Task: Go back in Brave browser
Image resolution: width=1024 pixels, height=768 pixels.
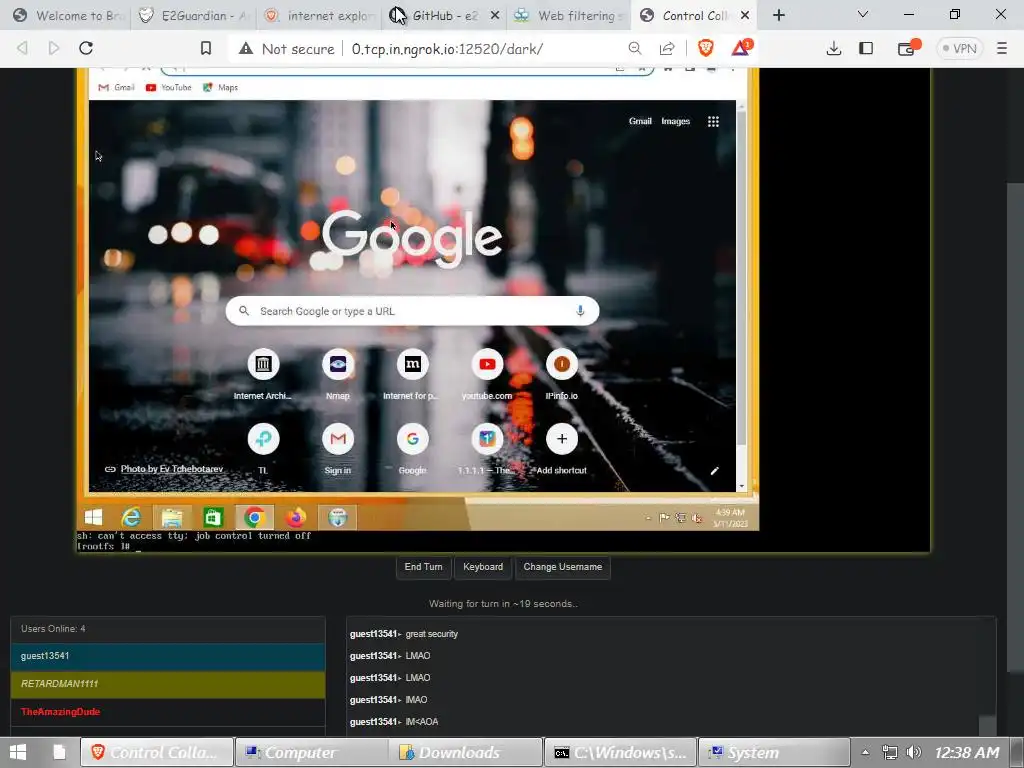Action: pos(22,48)
